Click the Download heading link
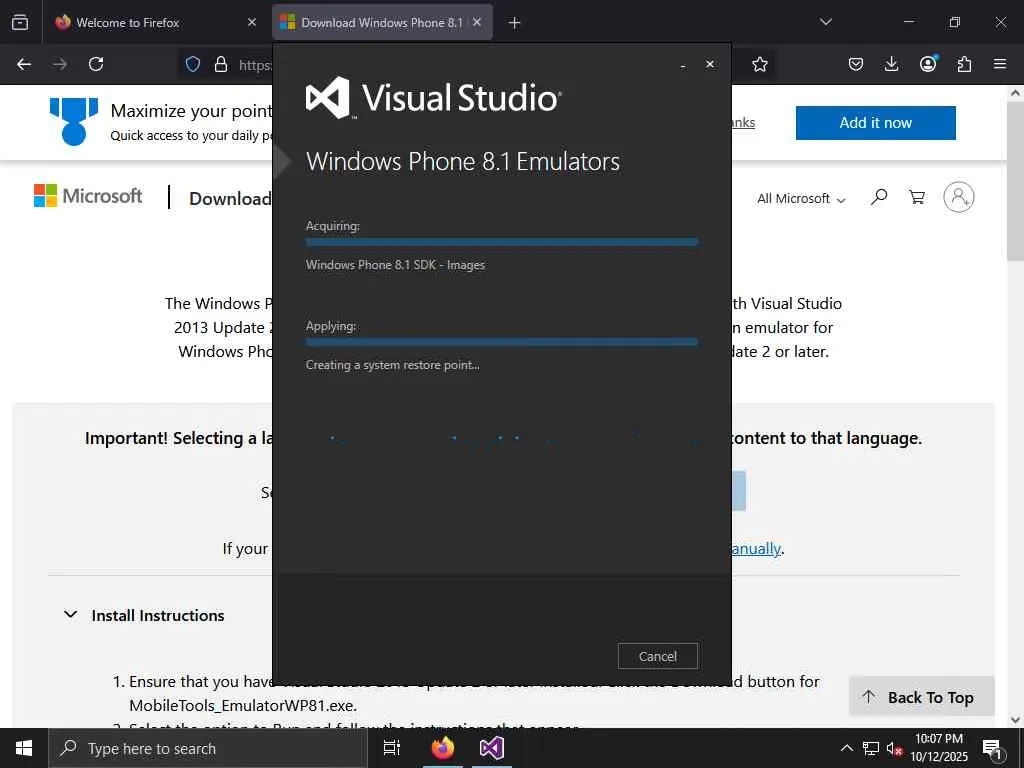Screen dimensions: 1024x768 (230, 199)
